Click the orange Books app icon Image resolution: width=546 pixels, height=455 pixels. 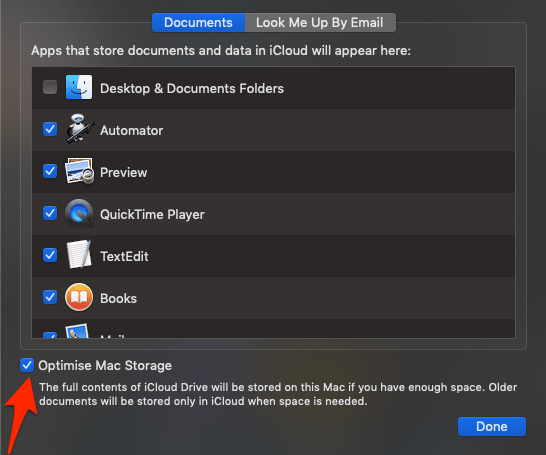tap(79, 297)
